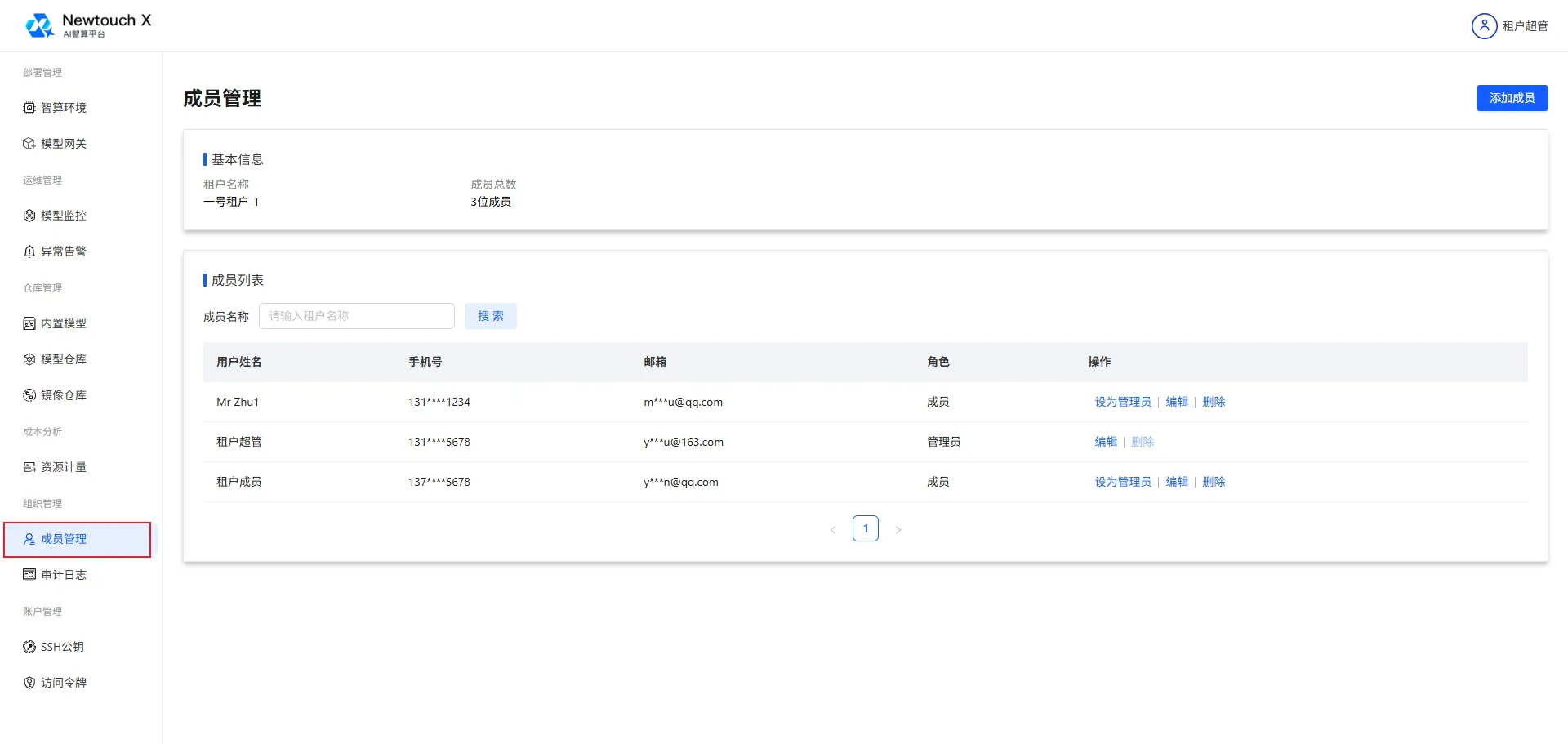Screen dimensions: 1568x744
Task: Click the 模型网关 cube icon
Action: (29, 144)
